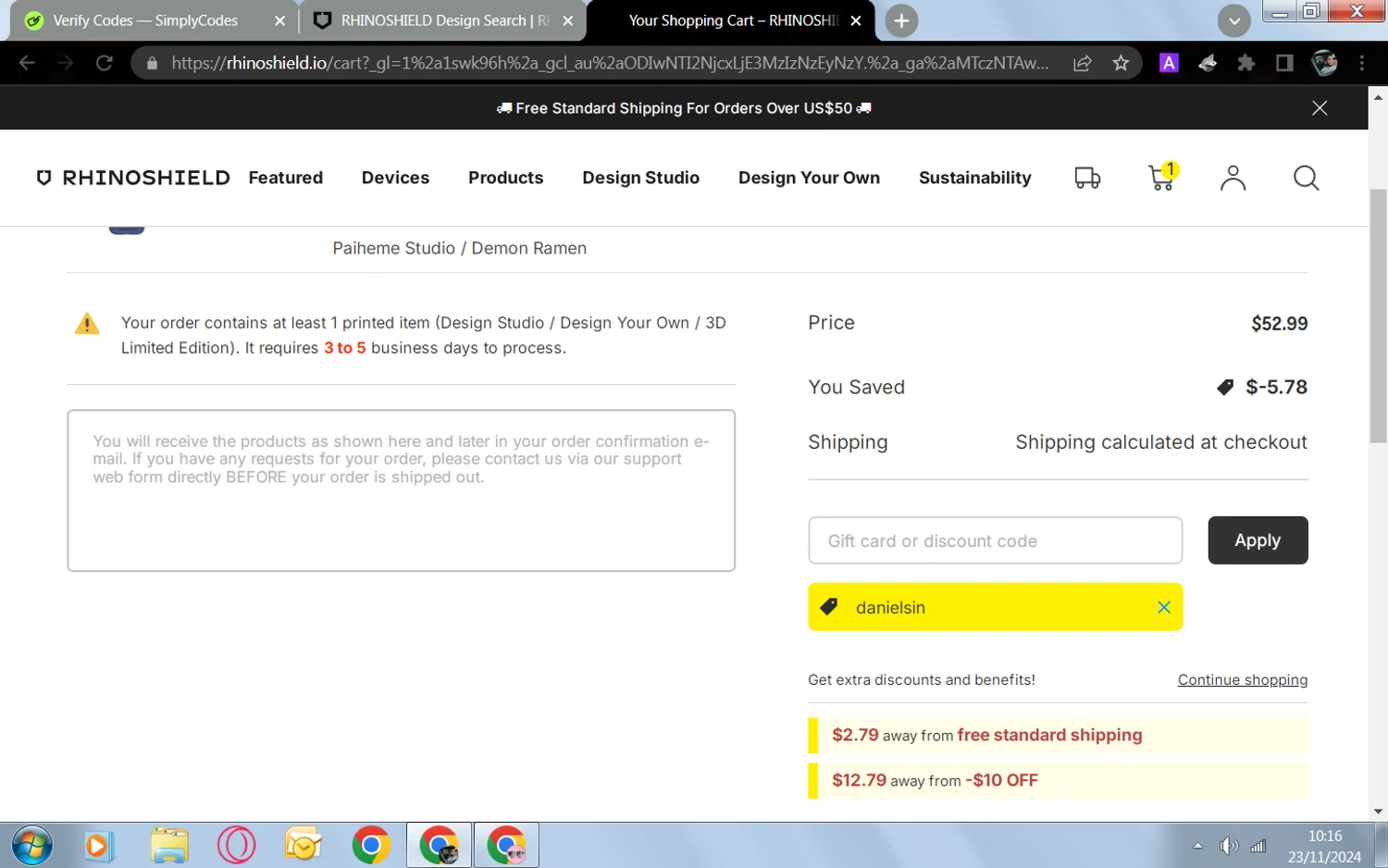Image resolution: width=1388 pixels, height=868 pixels.
Task: Click the browser address bar URL
Action: 610,63
